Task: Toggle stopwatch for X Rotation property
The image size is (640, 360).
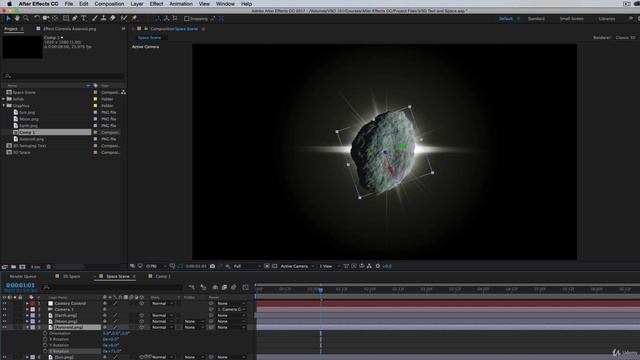Action: click(45, 339)
